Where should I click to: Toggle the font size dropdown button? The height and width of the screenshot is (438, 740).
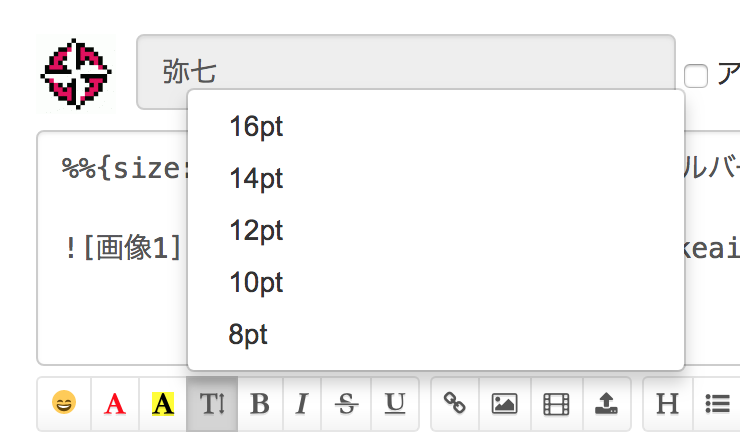tap(213, 404)
